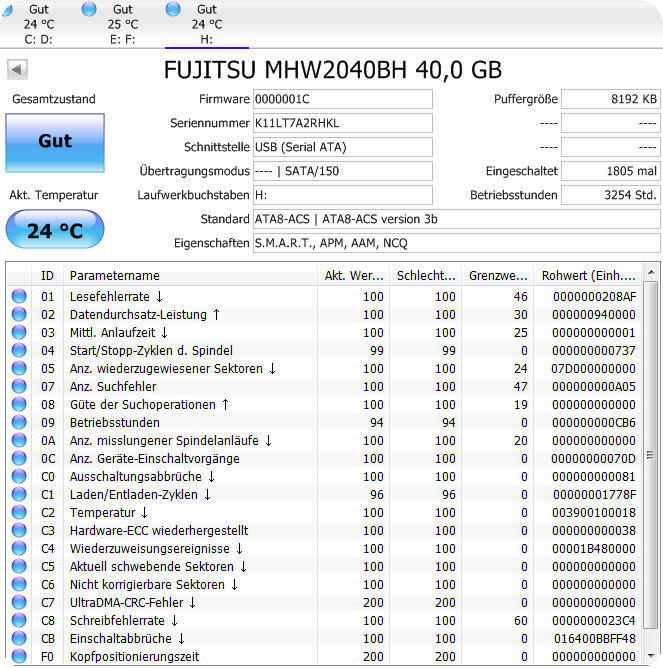
Task: Click status orb of UltraDMA-CRC-Fehler row
Action: tap(19, 603)
